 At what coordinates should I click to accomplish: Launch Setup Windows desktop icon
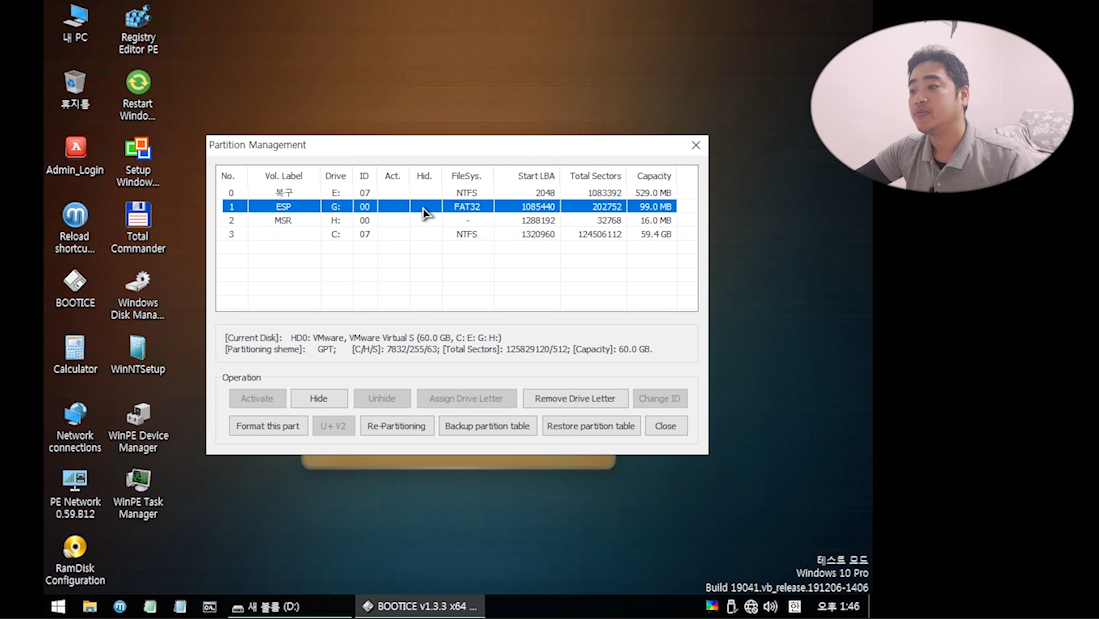click(x=138, y=162)
